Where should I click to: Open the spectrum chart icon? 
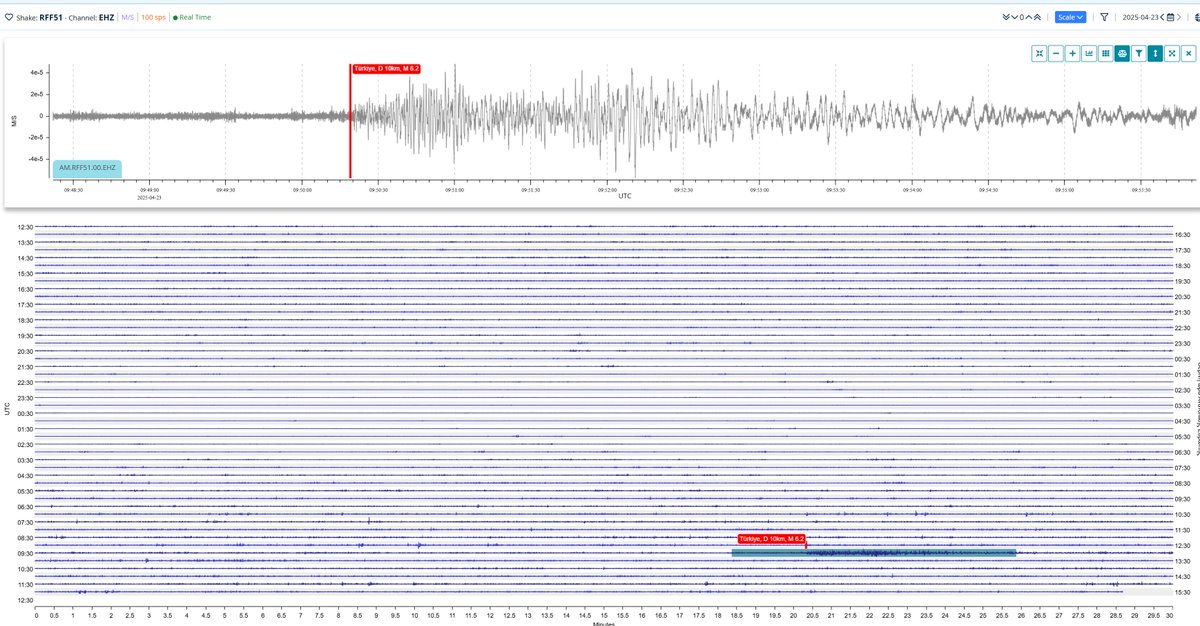click(x=1089, y=53)
